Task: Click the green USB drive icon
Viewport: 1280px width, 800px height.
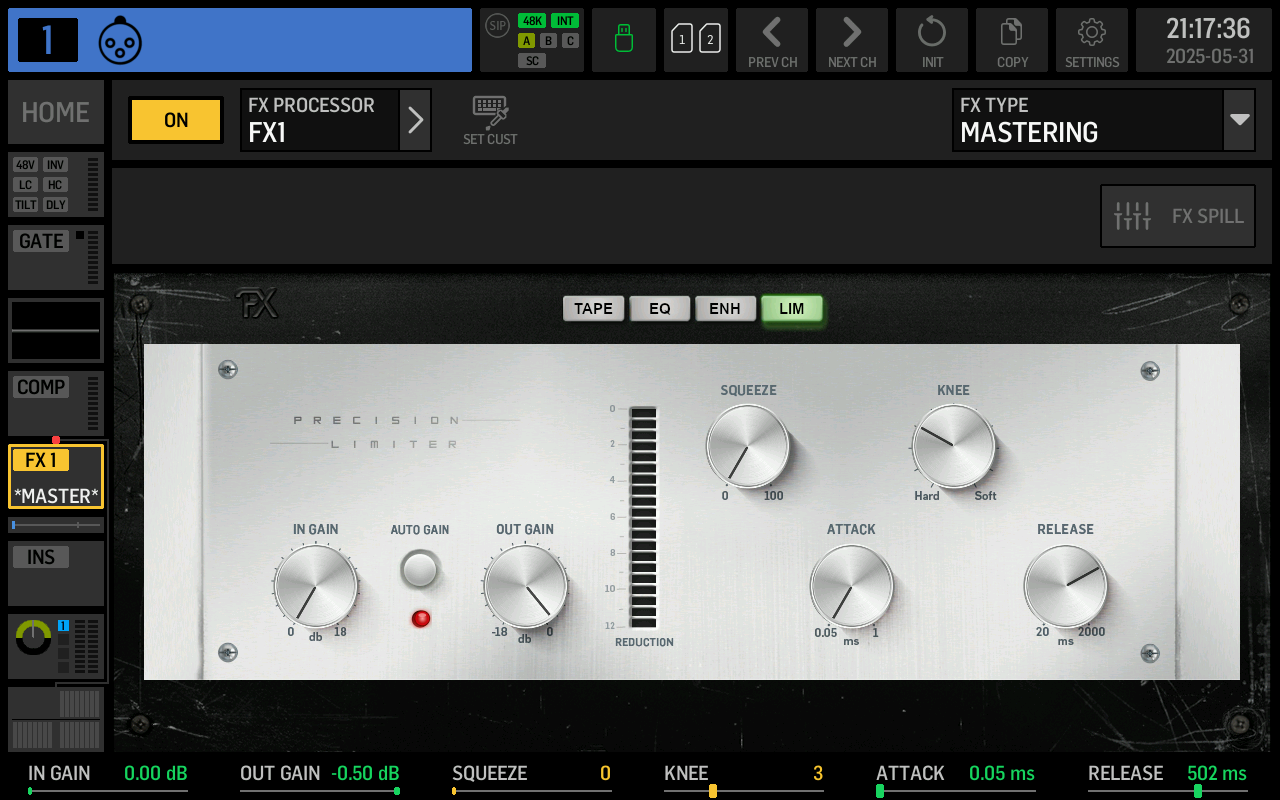Action: [x=623, y=40]
